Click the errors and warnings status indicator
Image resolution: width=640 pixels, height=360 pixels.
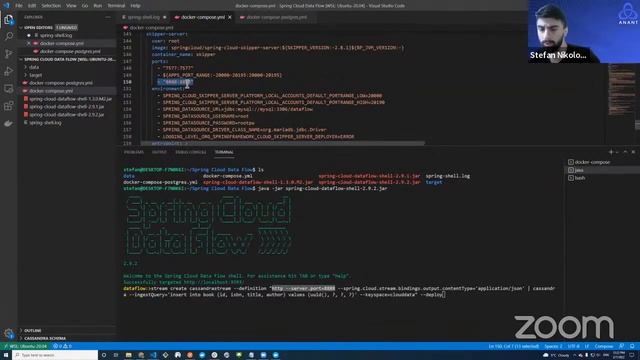click(62, 346)
